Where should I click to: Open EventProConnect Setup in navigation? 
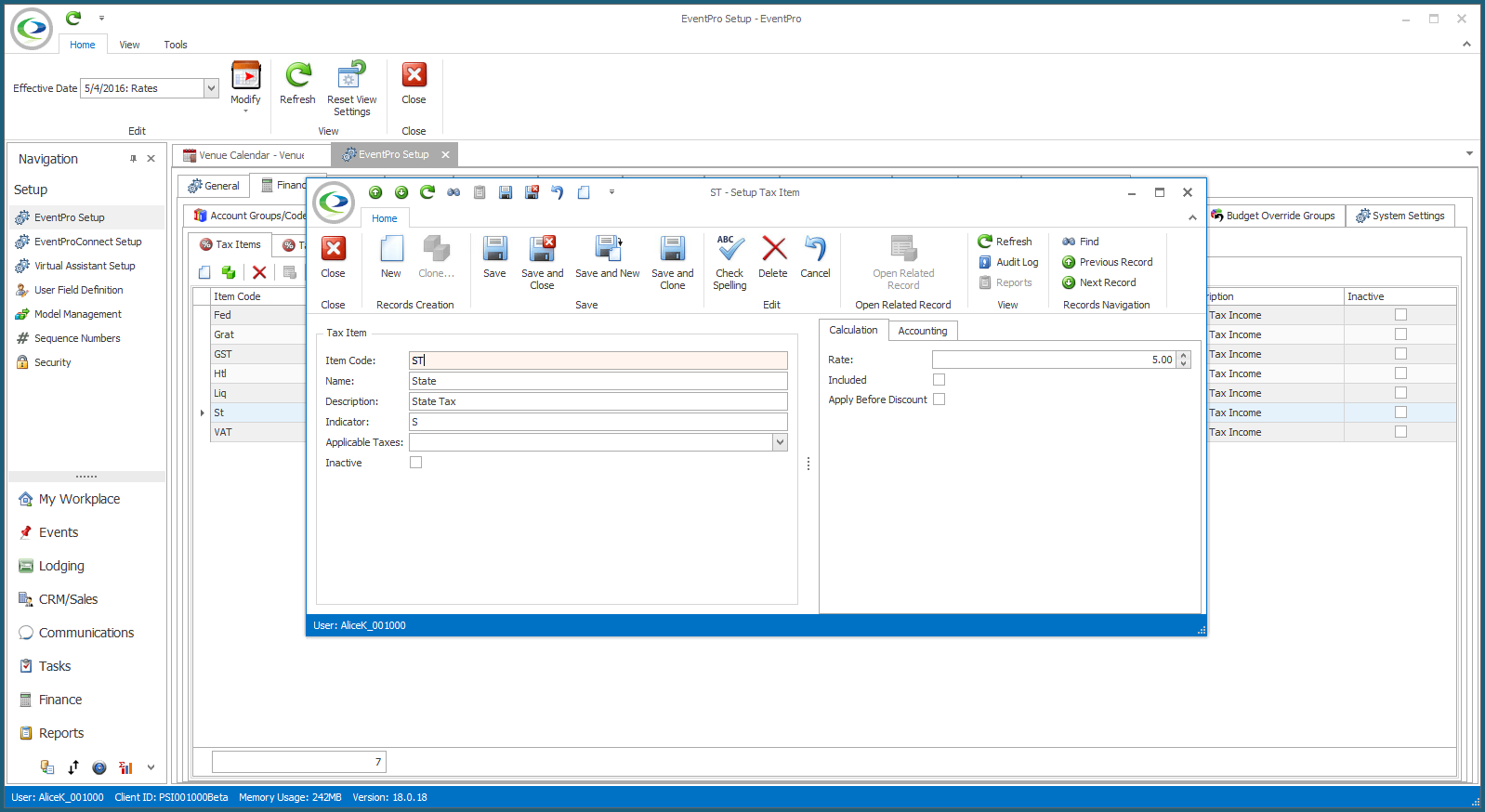pos(87,242)
